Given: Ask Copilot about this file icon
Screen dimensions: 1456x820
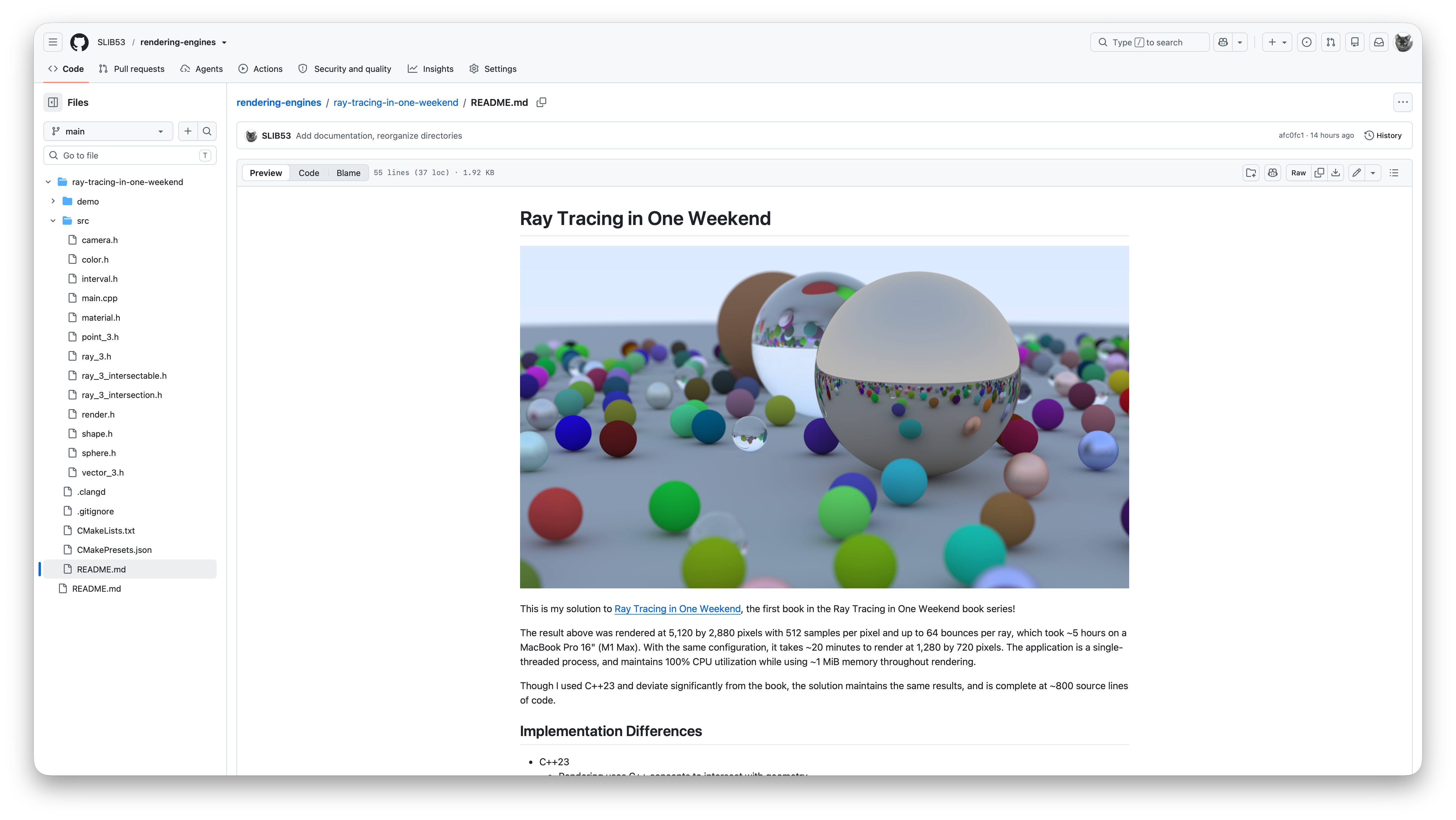Looking at the screenshot, I should (x=1272, y=173).
